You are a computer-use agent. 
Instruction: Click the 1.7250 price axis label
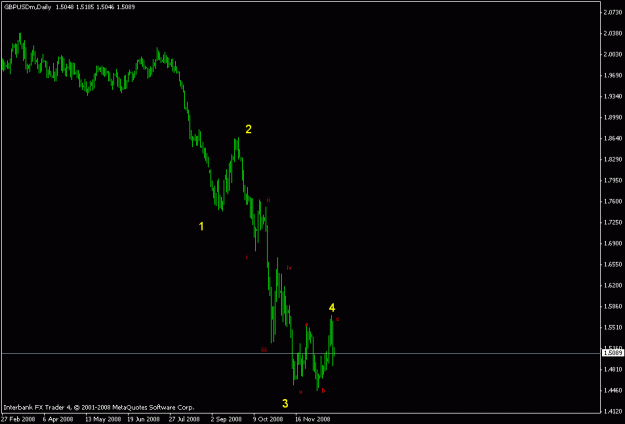pos(613,222)
